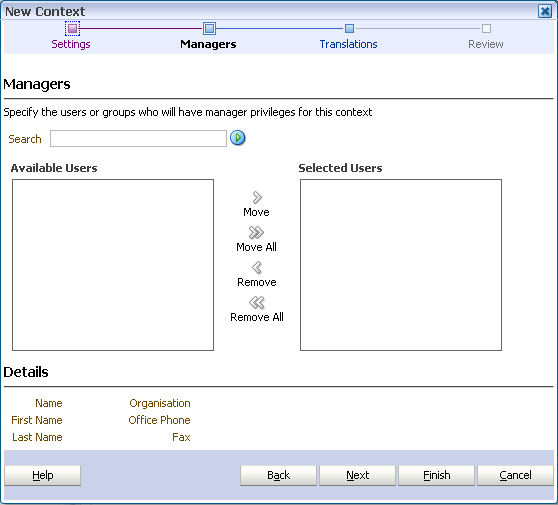Viewport: 558px width, 505px height.
Task: Click the Remove All double left chevron icon
Action: pyautogui.click(x=257, y=303)
